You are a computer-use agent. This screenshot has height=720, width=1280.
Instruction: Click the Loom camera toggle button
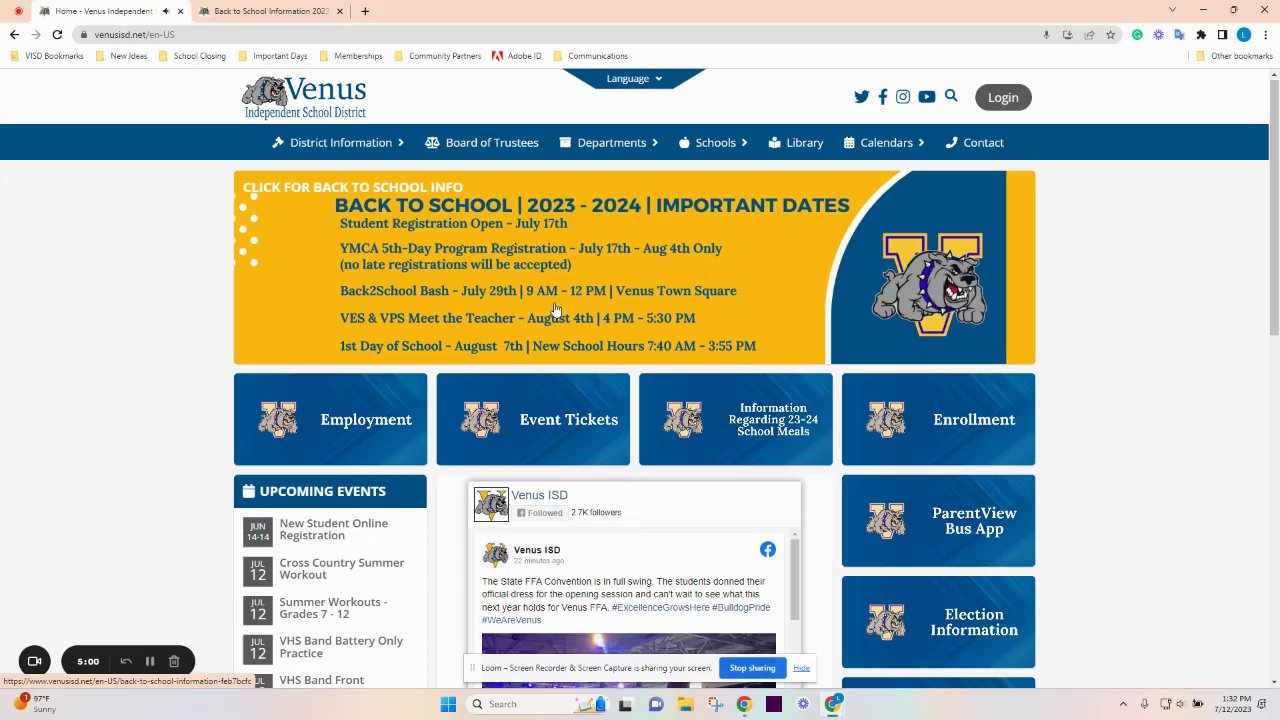(x=34, y=661)
